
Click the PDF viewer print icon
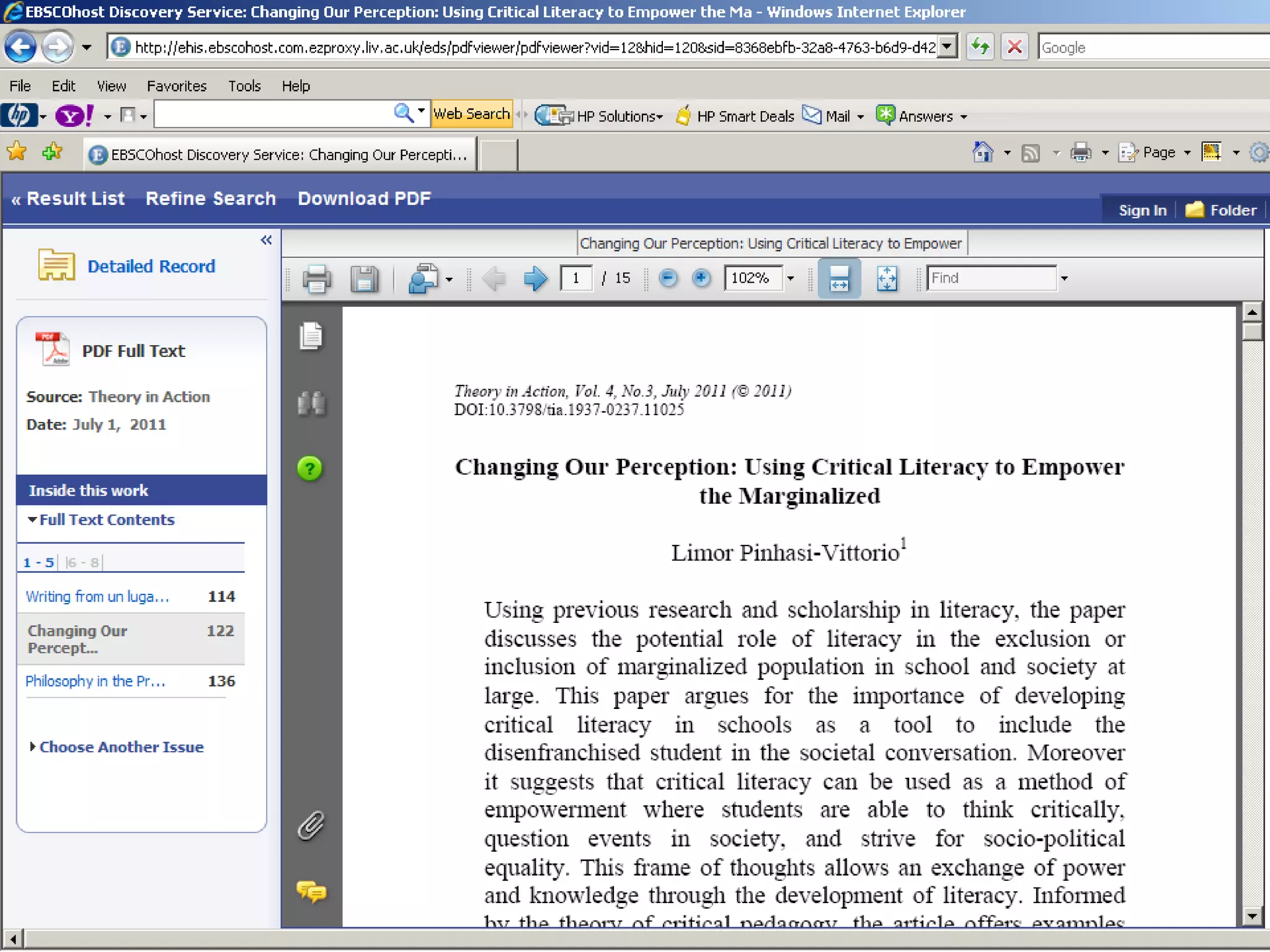(316, 279)
